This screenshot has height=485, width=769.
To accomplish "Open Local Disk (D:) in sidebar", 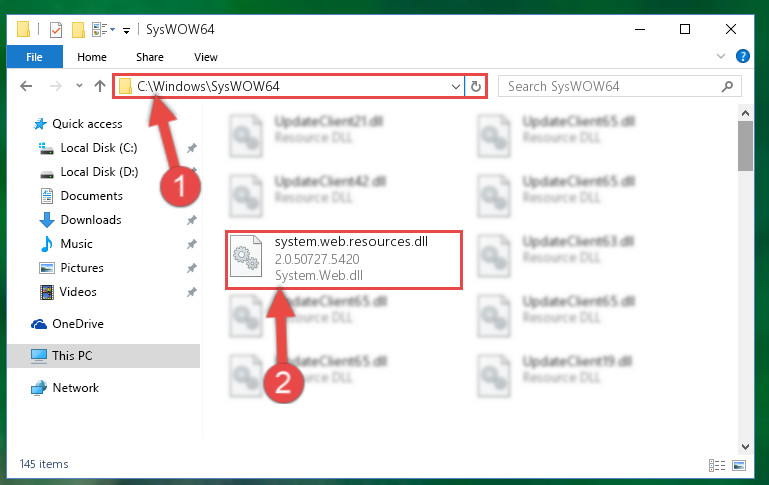I will (x=99, y=172).
